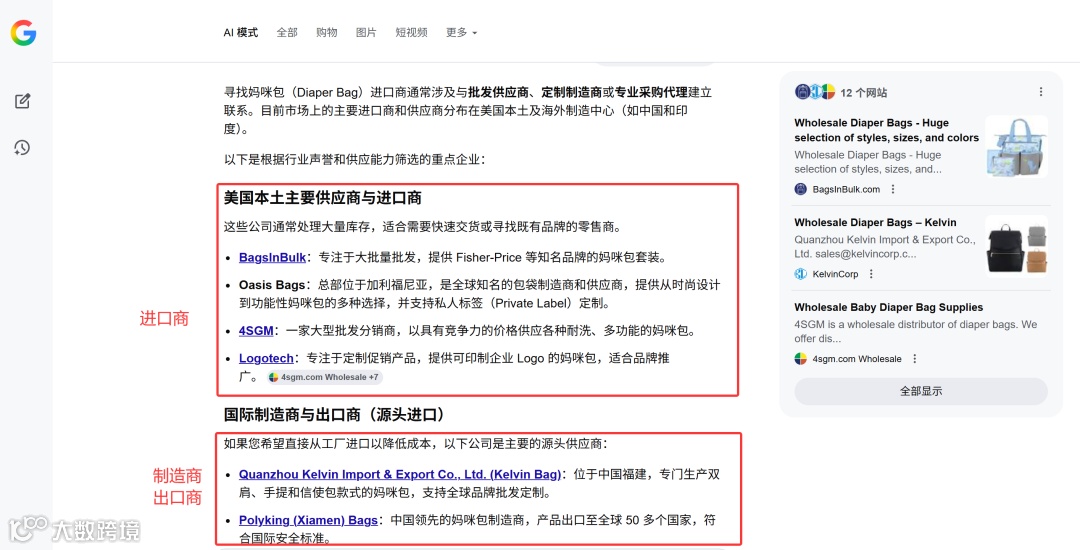Image resolution: width=1080 pixels, height=550 pixels.
Task: Open search history clock icon
Action: coord(23,147)
